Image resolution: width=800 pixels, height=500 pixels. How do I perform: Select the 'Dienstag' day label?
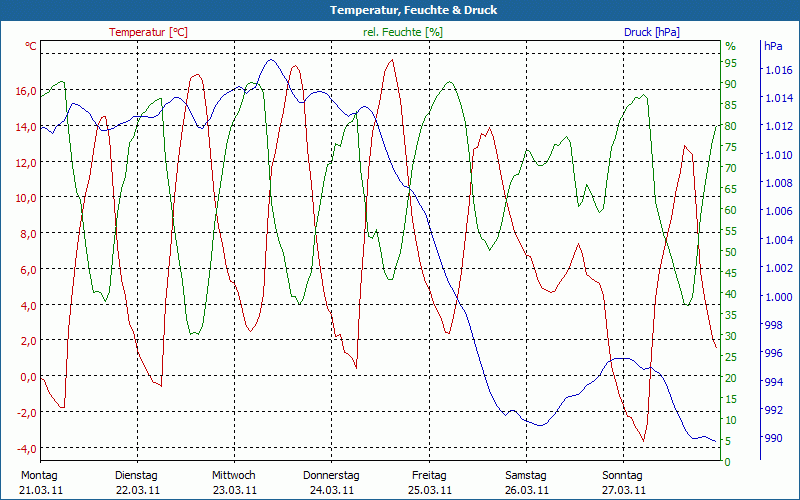(x=136, y=475)
